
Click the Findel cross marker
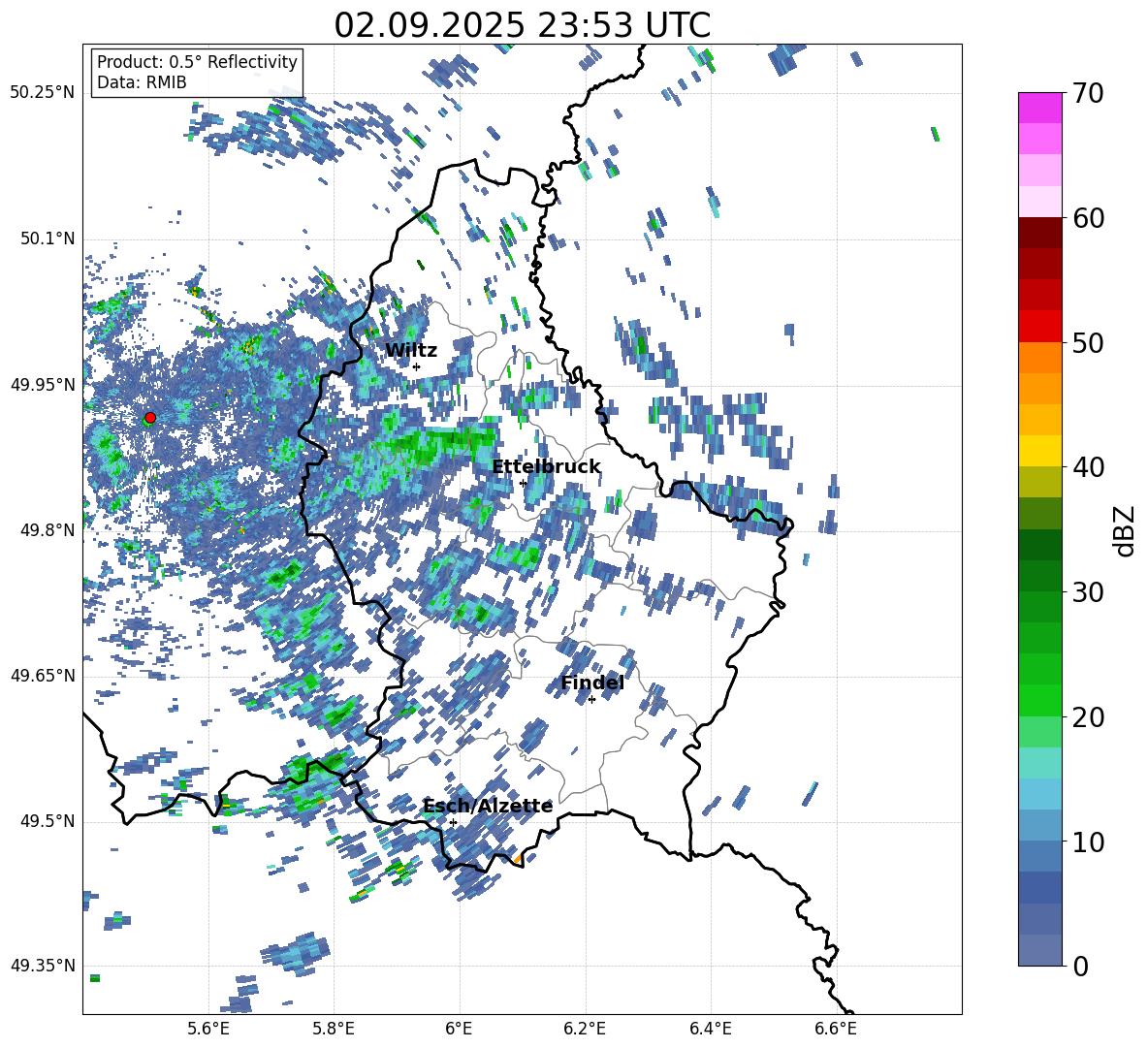point(591,700)
